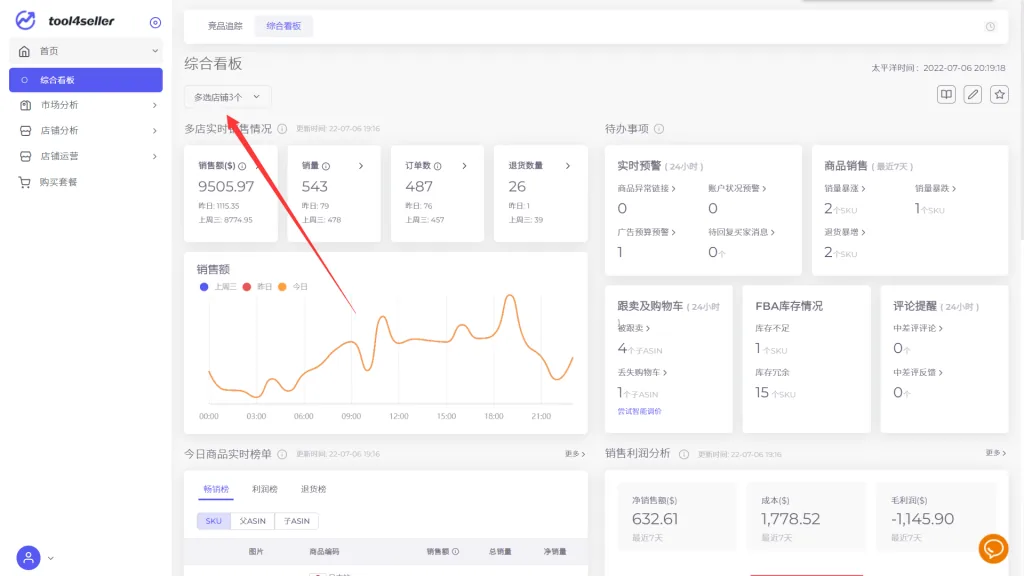Viewport: 1024px width, 576px height.
Task: Click info icon beside 订单数
Action: [x=438, y=166]
